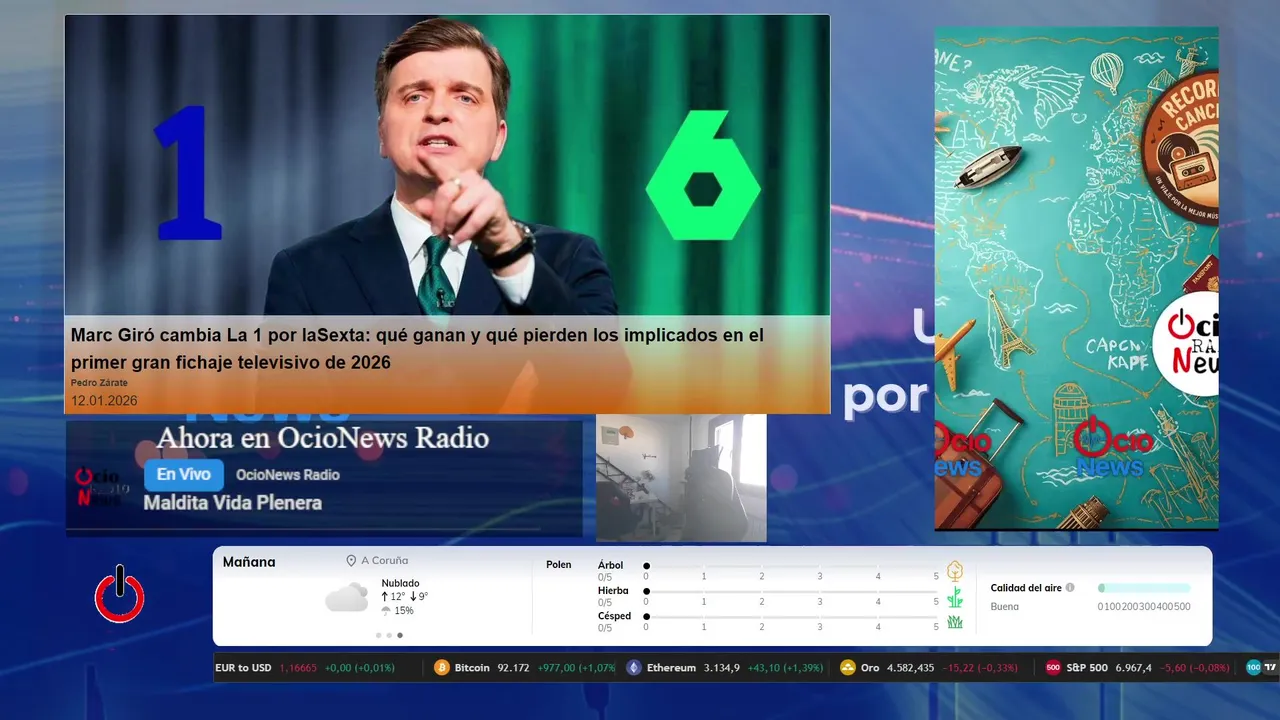Click the Bitcoin price 92.172
The image size is (1280, 720).
[x=513, y=668]
